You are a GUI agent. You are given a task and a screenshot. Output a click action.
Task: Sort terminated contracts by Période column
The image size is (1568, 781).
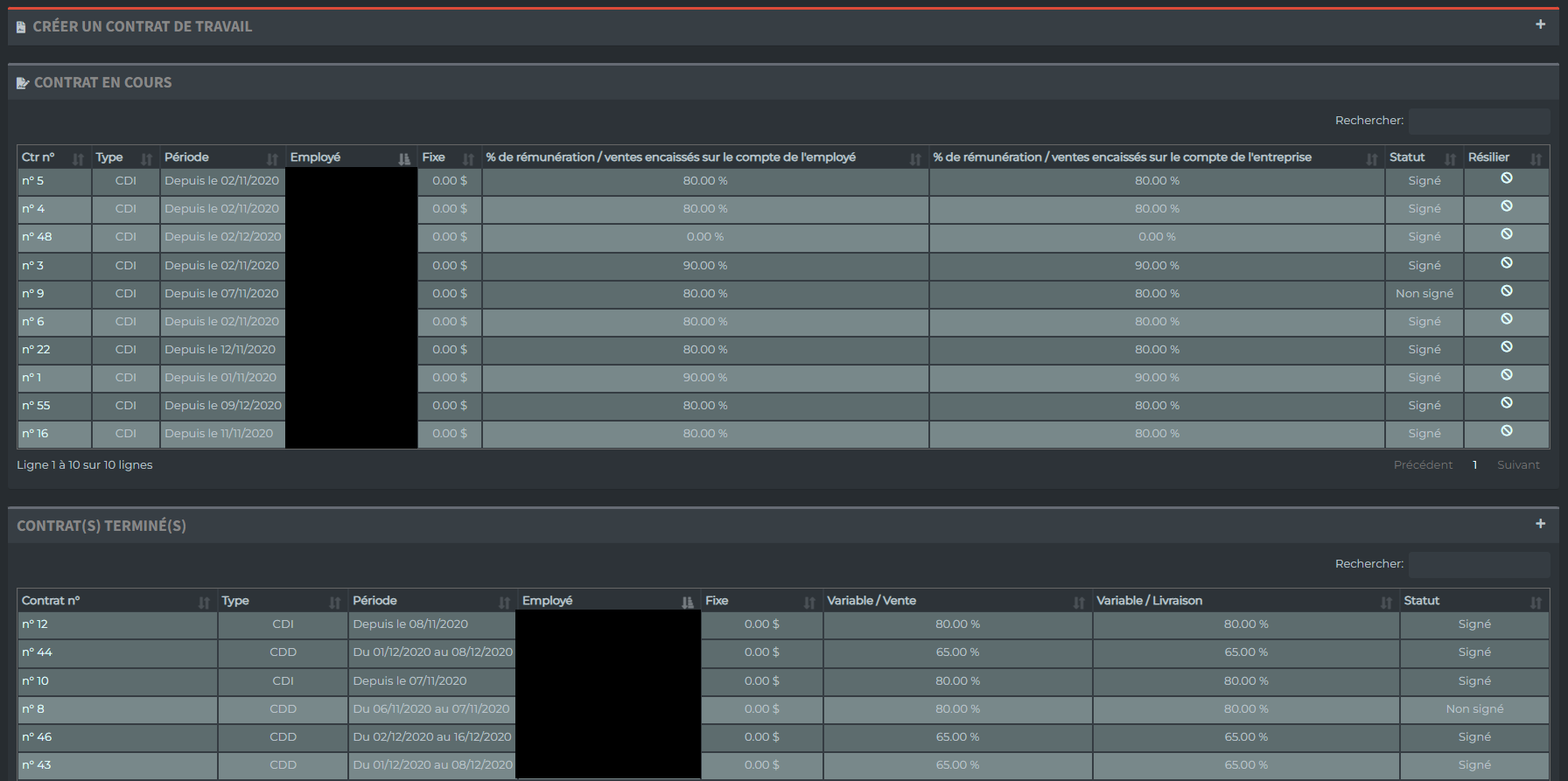[432, 600]
